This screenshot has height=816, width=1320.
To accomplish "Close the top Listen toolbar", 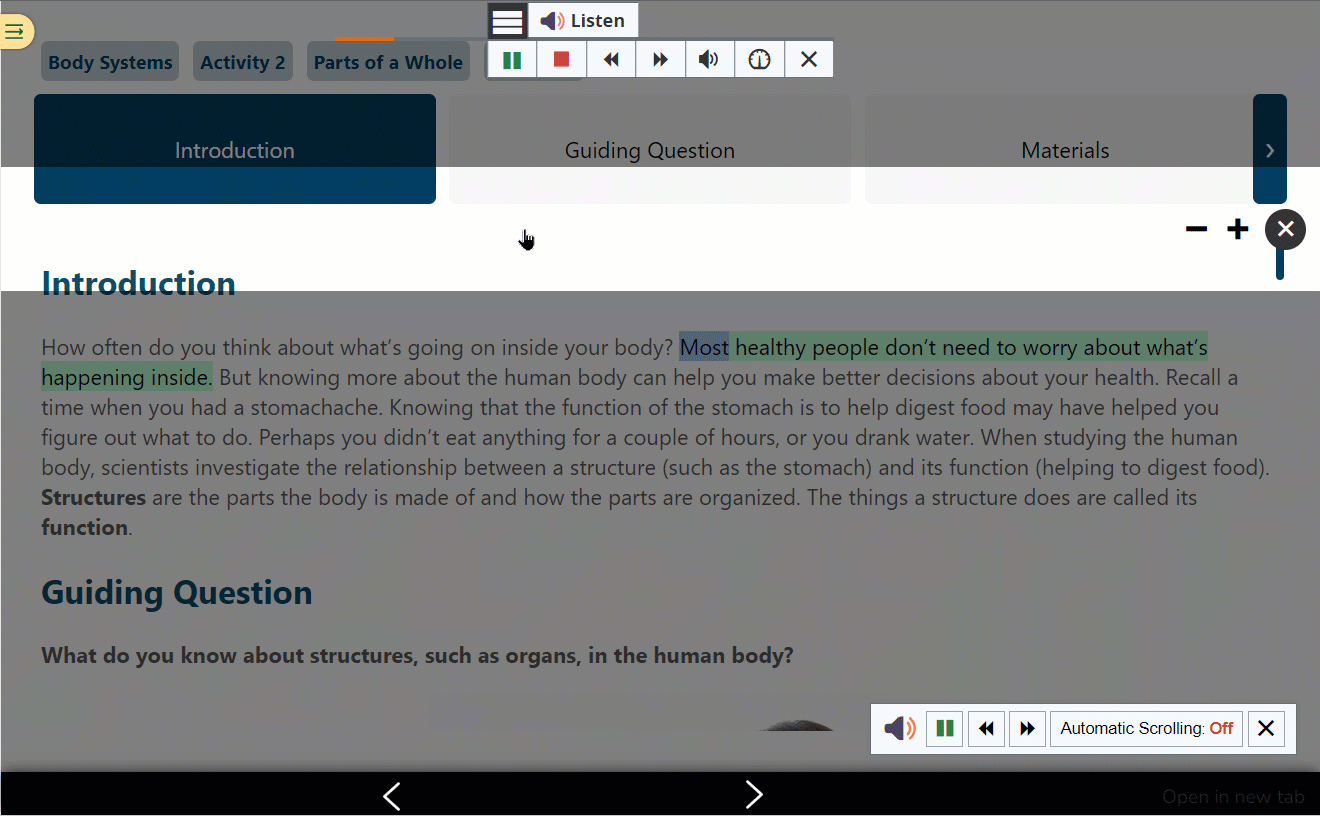I will [x=809, y=60].
